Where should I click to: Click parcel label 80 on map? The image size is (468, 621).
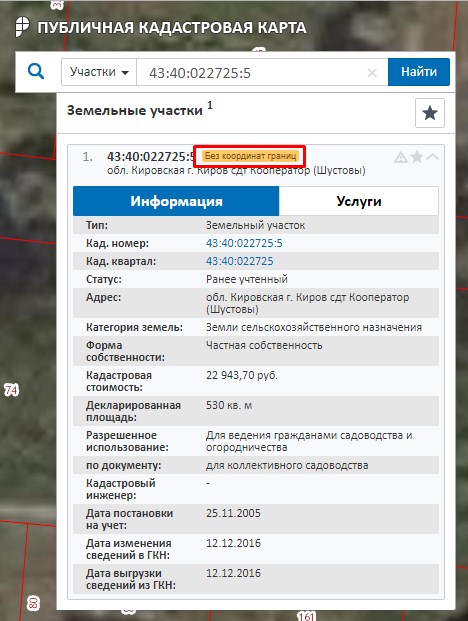tap(33, 603)
